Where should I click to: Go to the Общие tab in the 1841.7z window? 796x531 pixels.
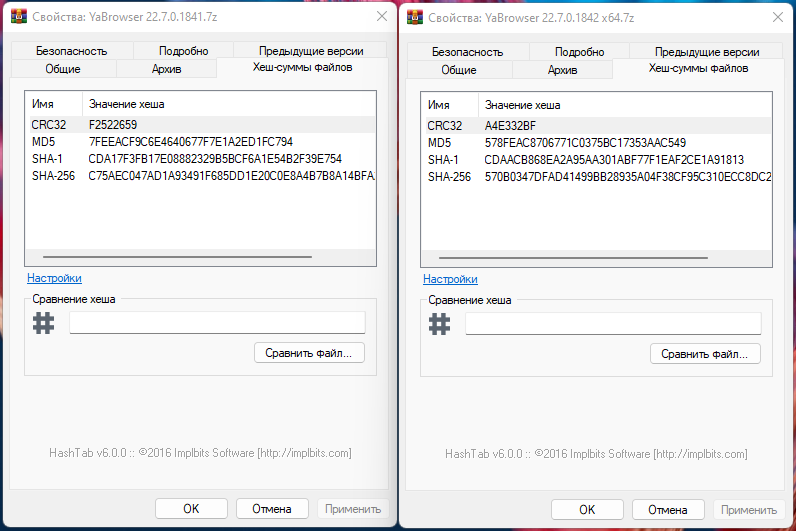[x=63, y=69]
